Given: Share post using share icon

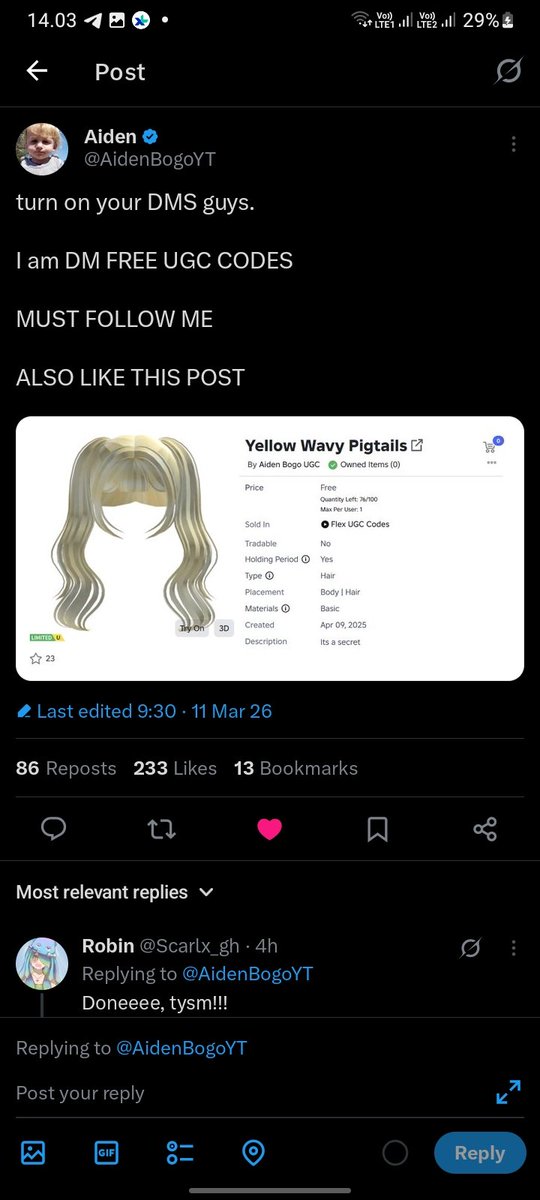Looking at the screenshot, I should pyautogui.click(x=485, y=829).
